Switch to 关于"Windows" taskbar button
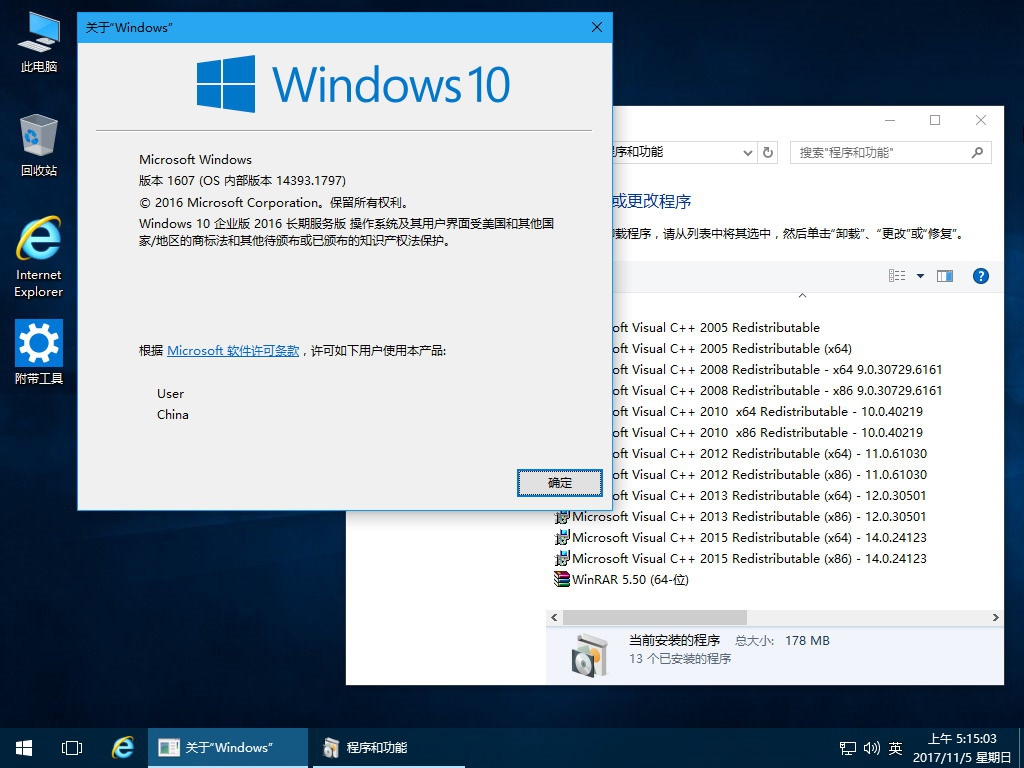Viewport: 1024px width, 768px height. (227, 748)
